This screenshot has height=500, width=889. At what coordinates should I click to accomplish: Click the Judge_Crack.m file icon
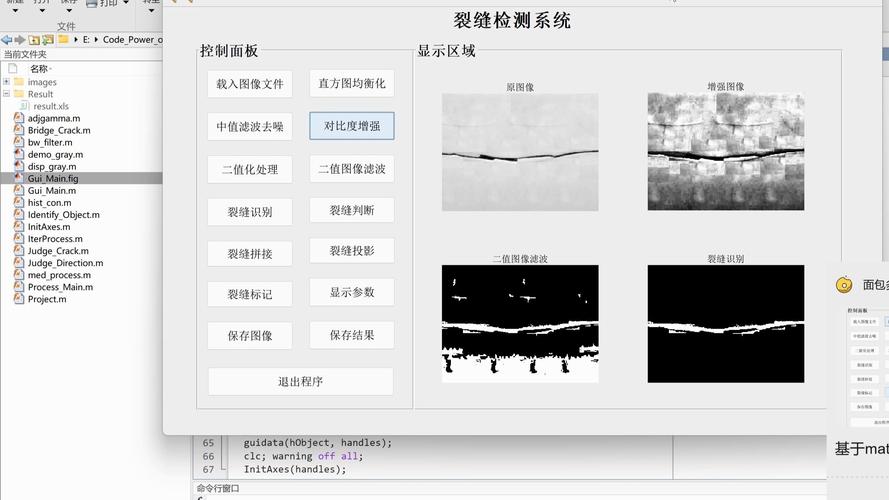tap(19, 251)
